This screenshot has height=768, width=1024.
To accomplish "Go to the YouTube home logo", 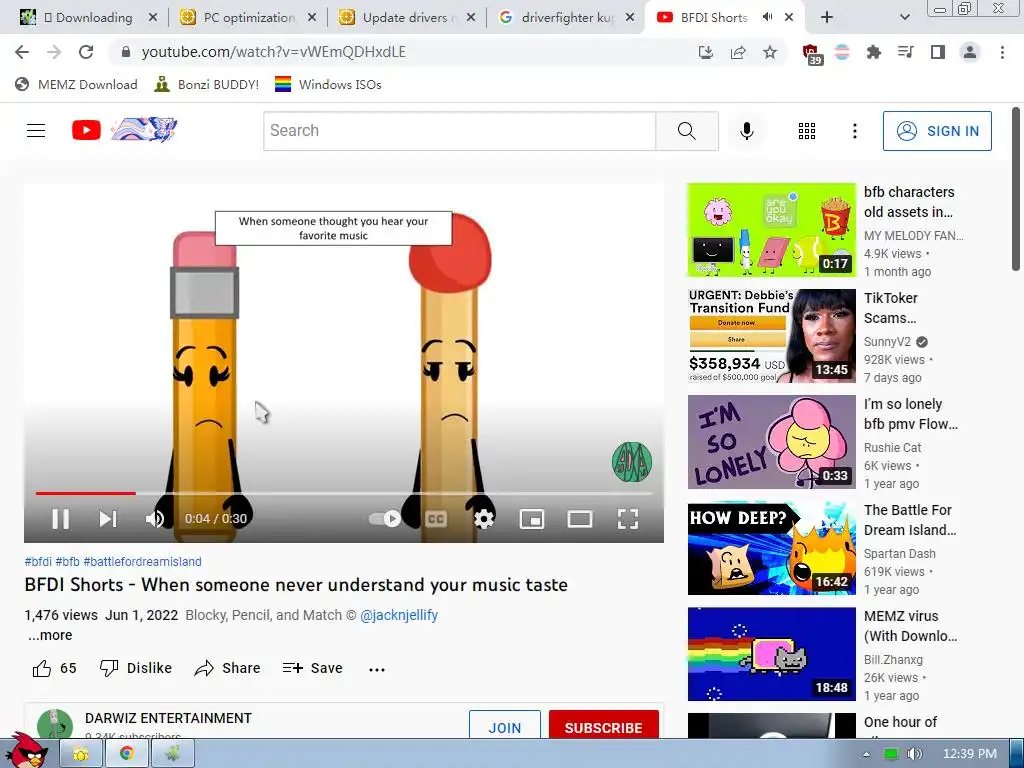I will click(124, 130).
